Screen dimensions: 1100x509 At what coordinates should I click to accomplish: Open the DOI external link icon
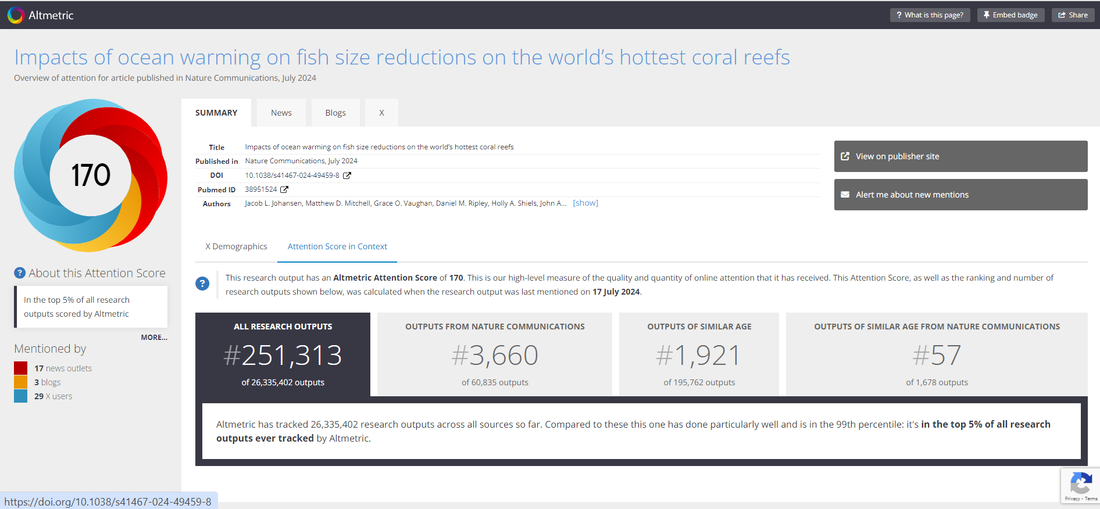click(x=347, y=175)
